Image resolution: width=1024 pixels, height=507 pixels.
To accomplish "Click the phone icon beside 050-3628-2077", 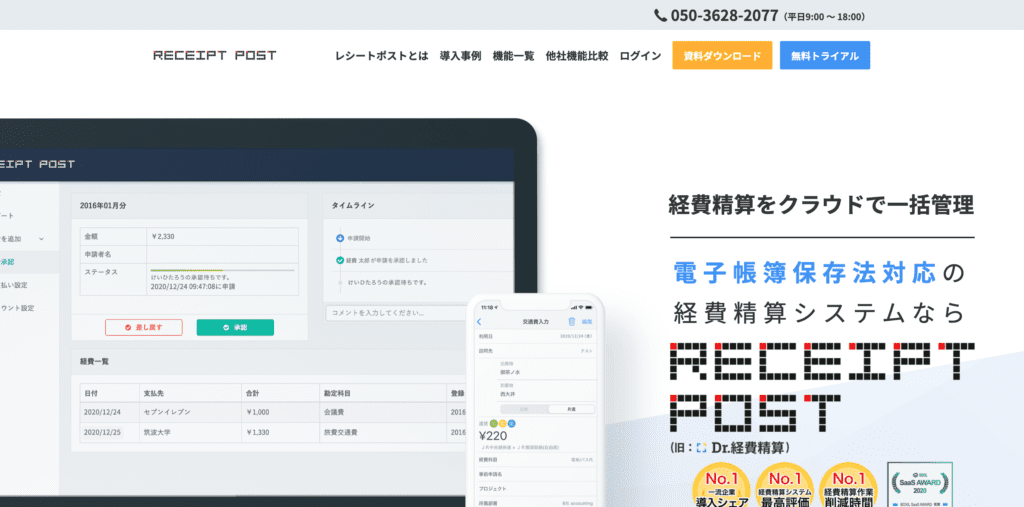I will click(660, 15).
